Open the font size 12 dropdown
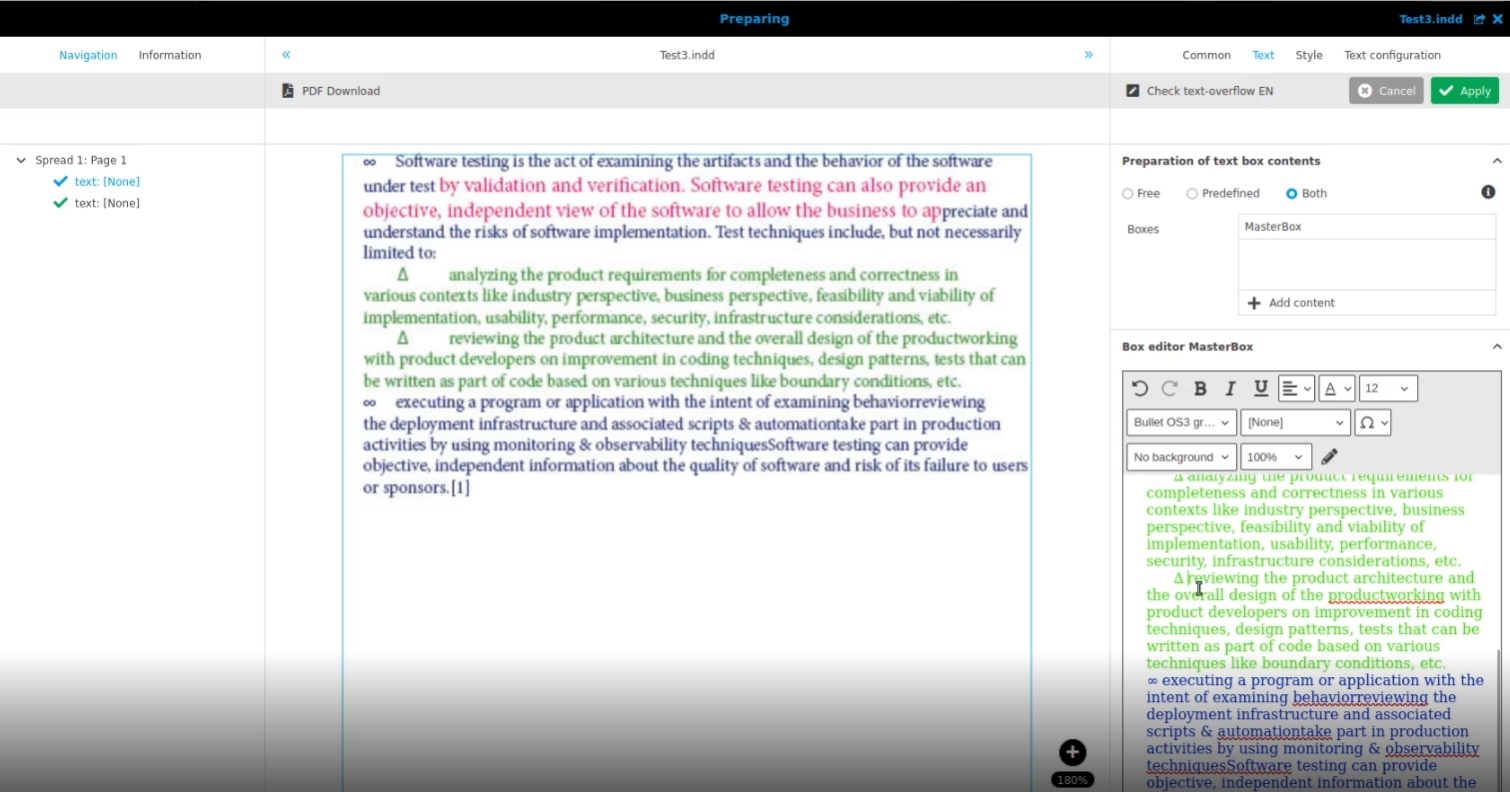Viewport: 1510px width, 792px height. click(1387, 389)
